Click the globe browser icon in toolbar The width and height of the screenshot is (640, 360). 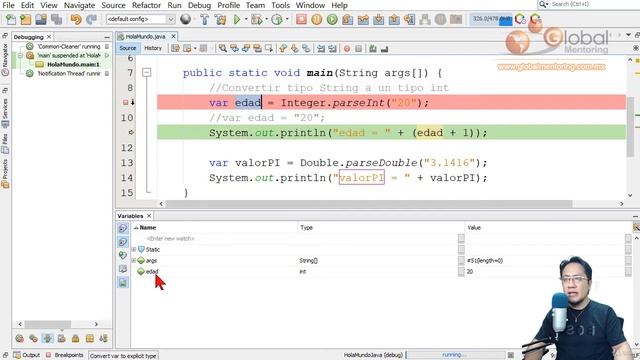185,19
